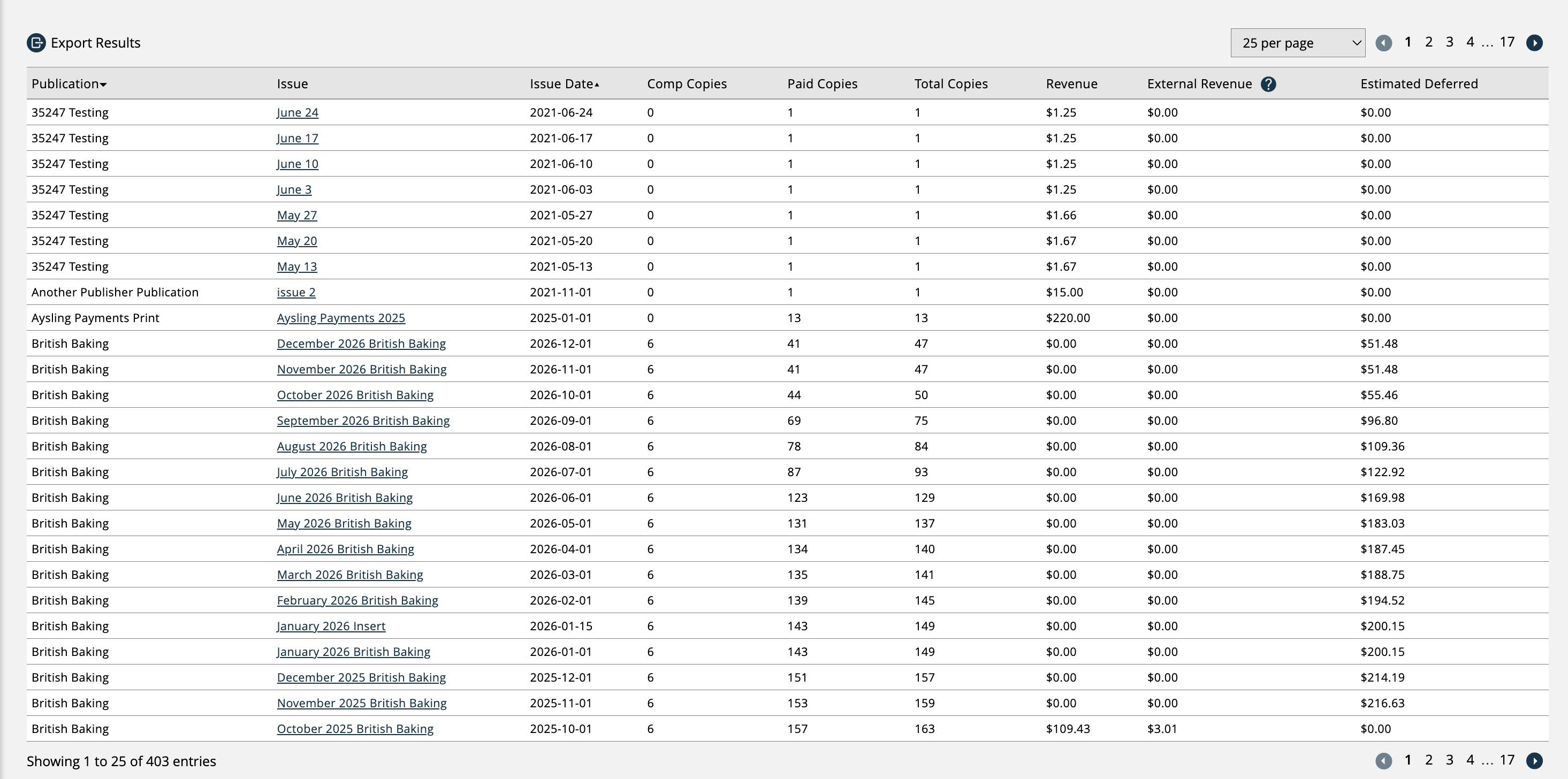Screen dimensions: 1568x779
Task: Click bottom previous page arrow icon
Action: [1383, 761]
